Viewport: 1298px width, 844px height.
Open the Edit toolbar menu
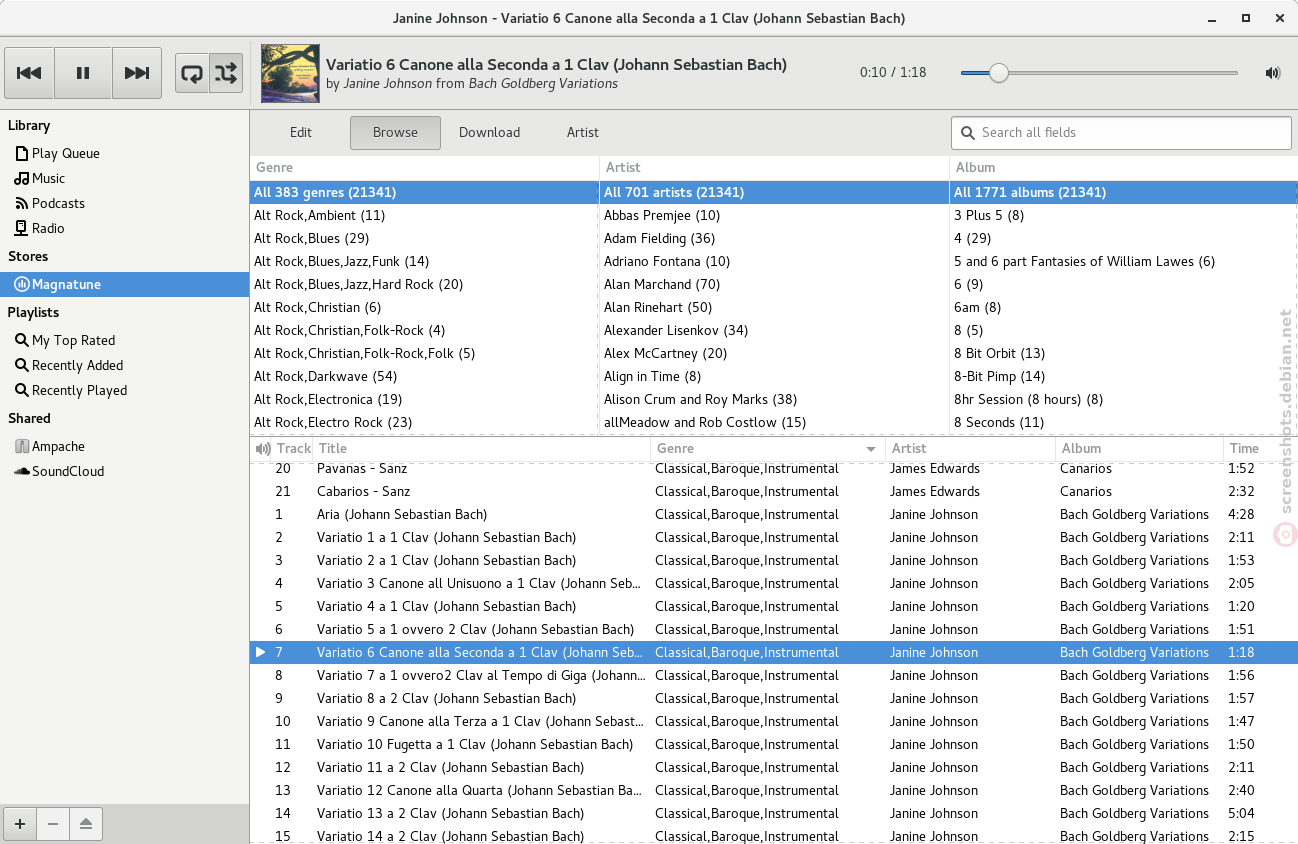301,132
